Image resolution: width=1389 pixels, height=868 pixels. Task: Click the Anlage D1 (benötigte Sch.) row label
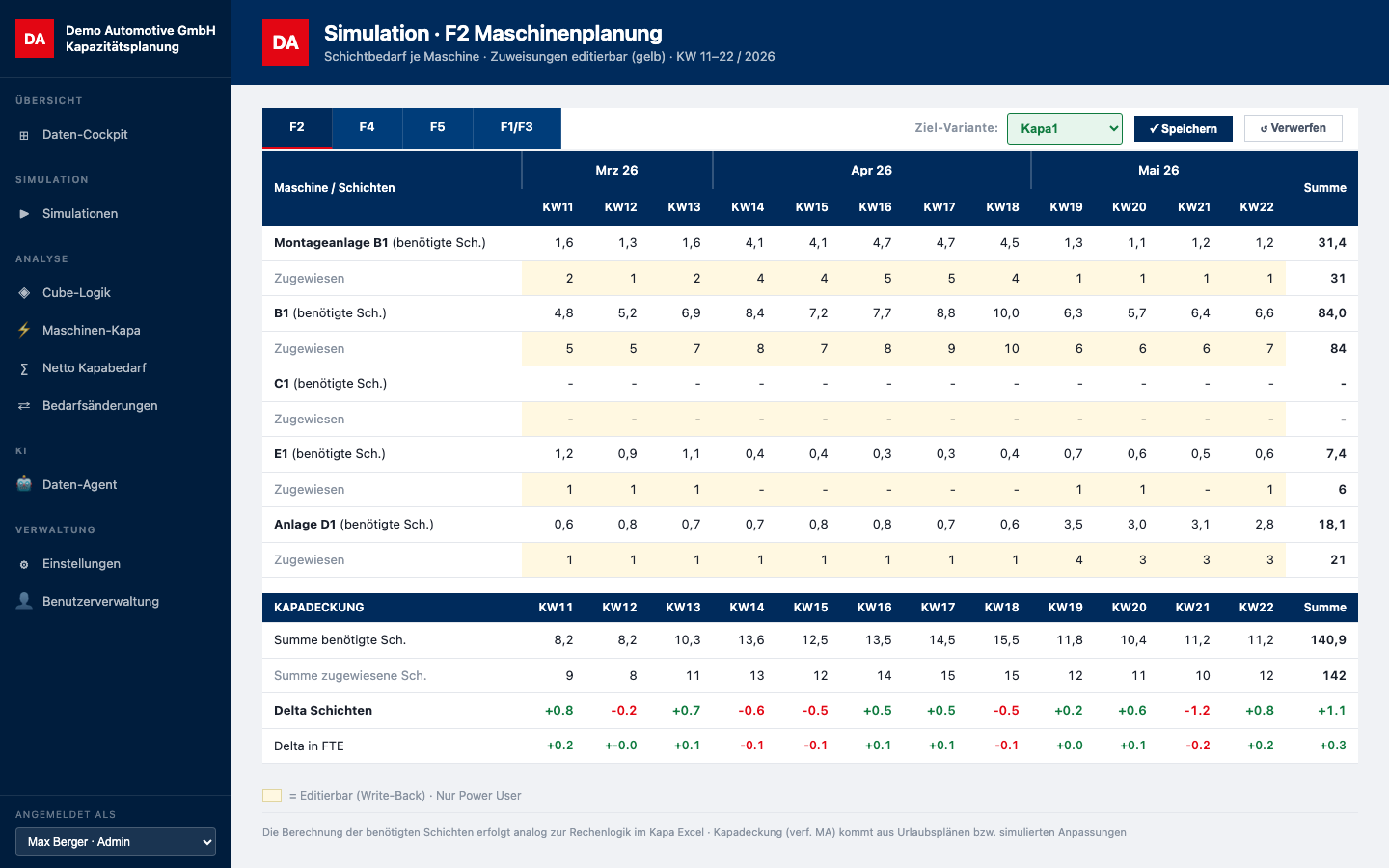354,525
